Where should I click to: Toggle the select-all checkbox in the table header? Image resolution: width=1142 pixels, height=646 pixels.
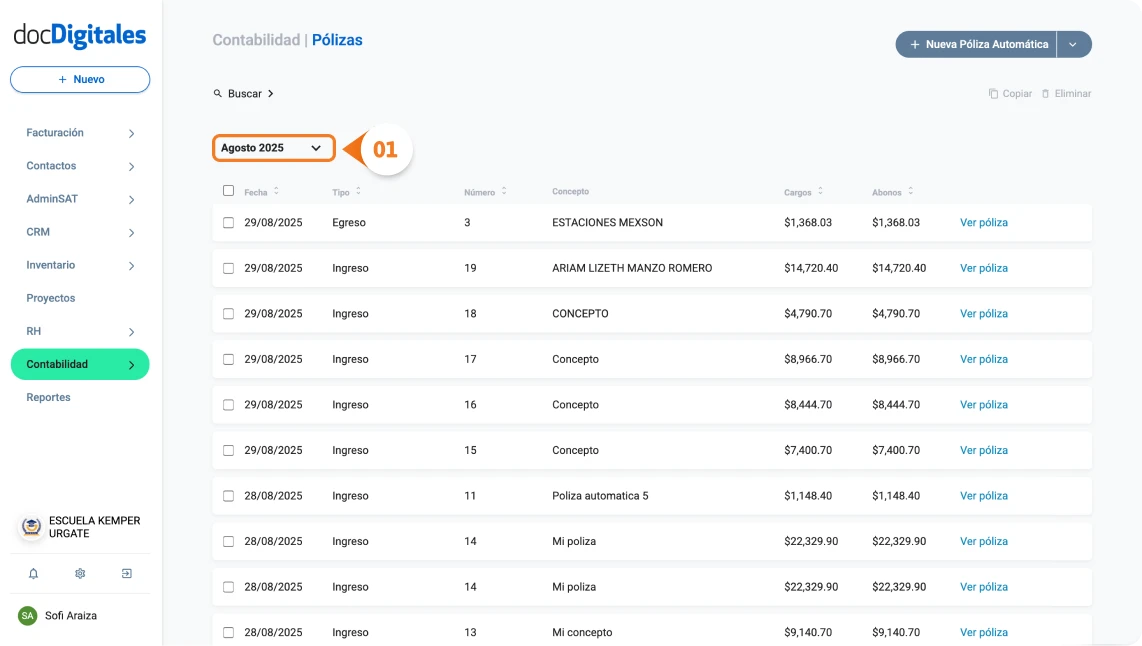[229, 190]
